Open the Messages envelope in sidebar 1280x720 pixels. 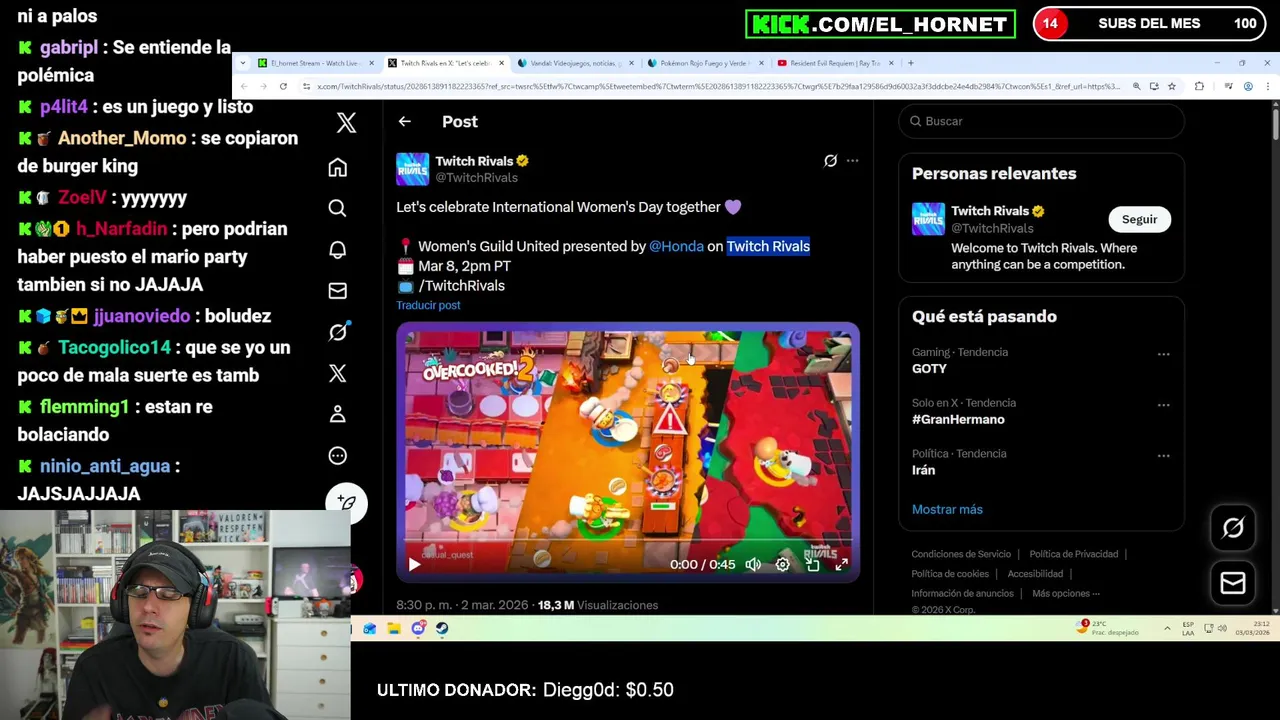click(337, 291)
